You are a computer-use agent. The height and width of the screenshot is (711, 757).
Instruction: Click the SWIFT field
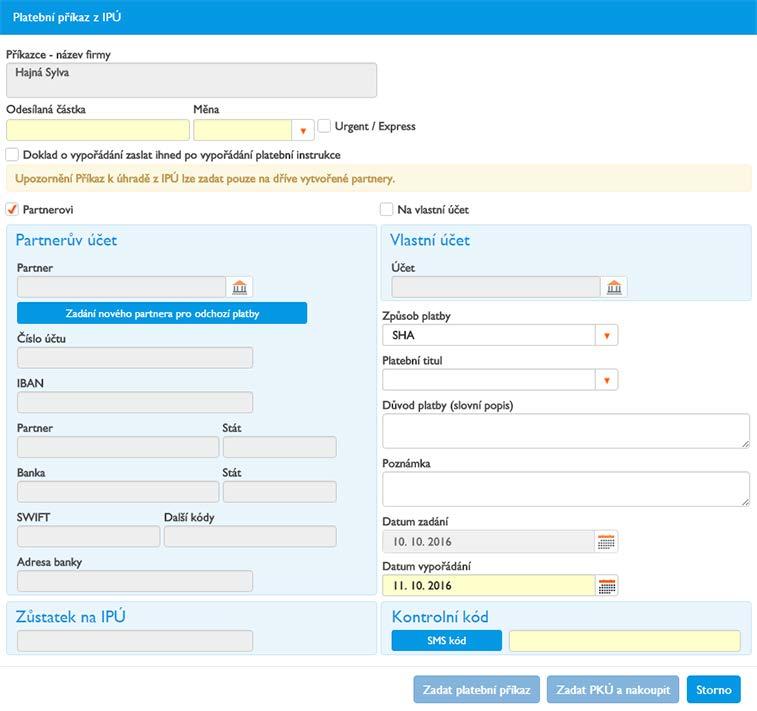[x=88, y=537]
